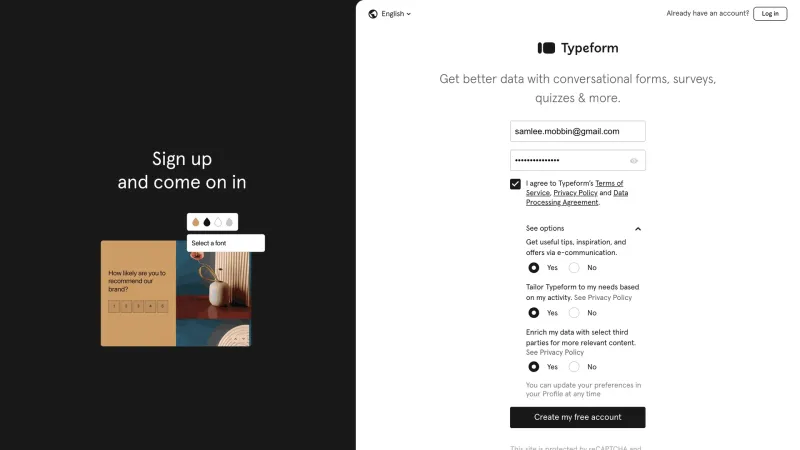
Task: Open See Privacy Policy link beside Tailor Typeform
Action: tap(603, 297)
